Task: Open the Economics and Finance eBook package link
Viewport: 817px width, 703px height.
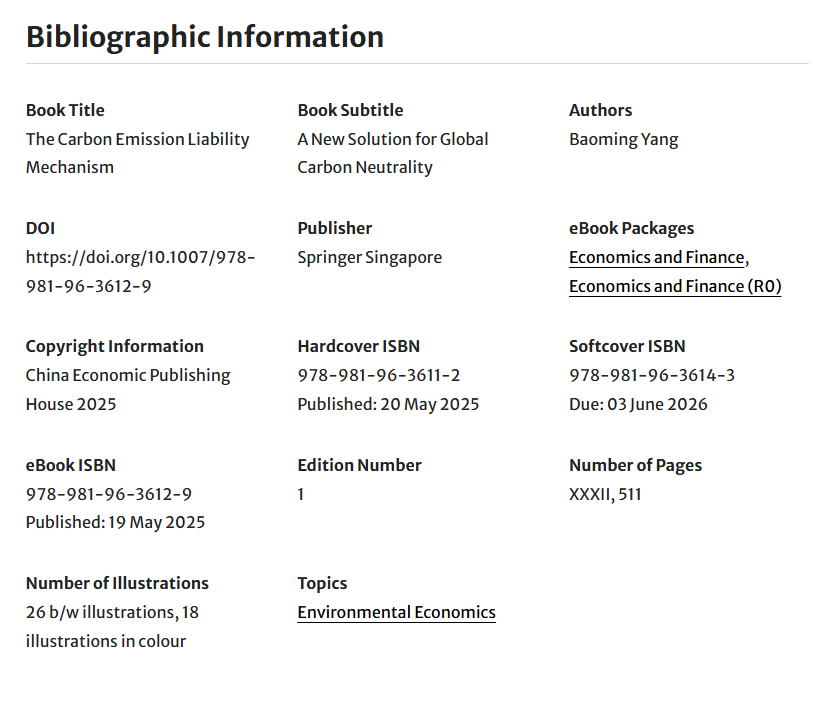Action: click(656, 258)
